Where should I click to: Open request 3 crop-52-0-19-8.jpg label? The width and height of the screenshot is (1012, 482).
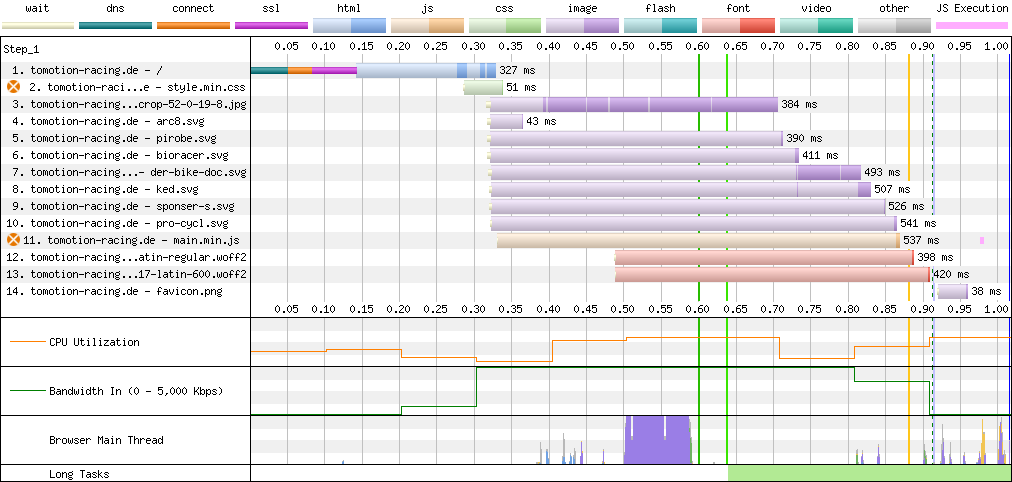[x=128, y=104]
